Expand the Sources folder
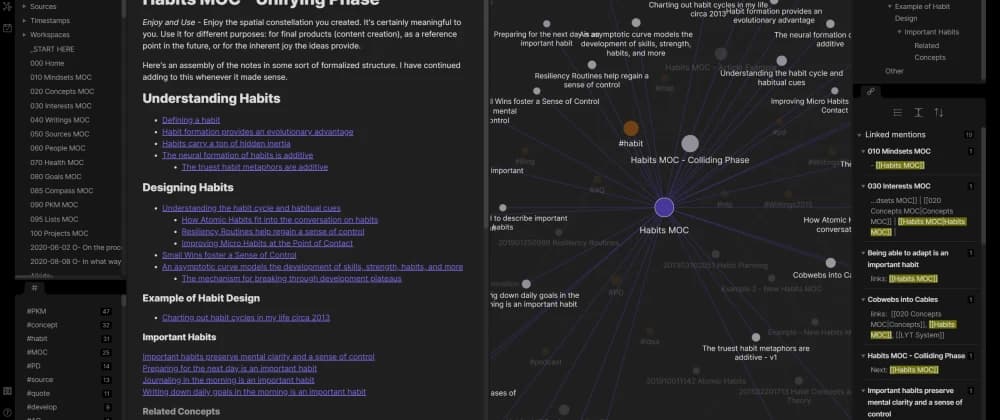 coord(42,4)
